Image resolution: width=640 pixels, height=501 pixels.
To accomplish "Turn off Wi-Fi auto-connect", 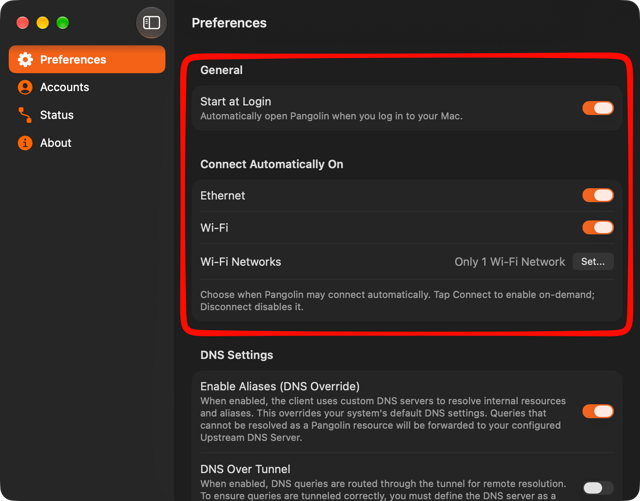I will click(598, 227).
